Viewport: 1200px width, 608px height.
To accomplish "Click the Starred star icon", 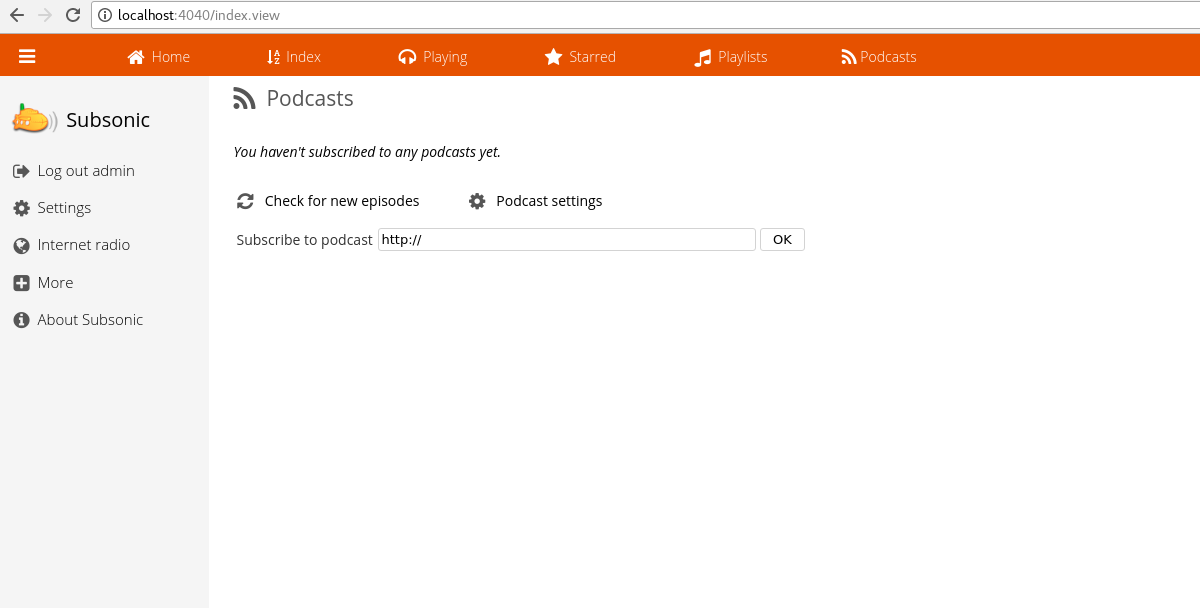I will 553,57.
